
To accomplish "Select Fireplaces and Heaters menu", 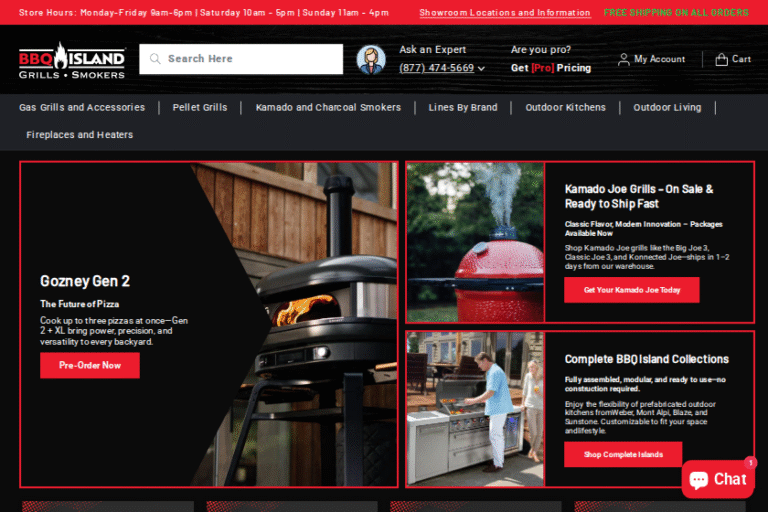I will (x=80, y=134).
